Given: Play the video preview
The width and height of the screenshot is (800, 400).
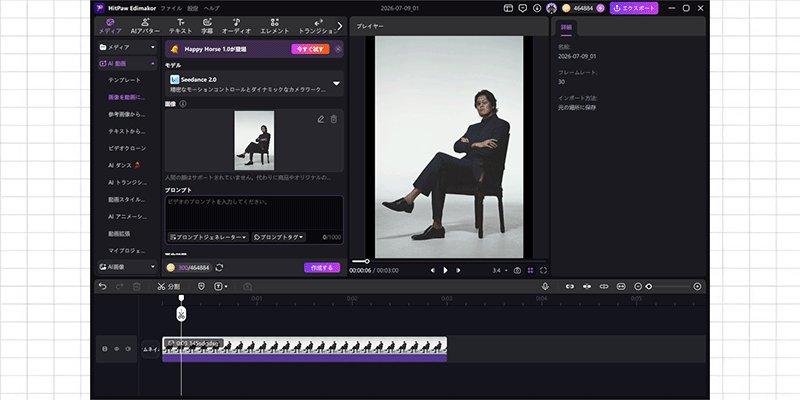Looking at the screenshot, I should (x=445, y=270).
